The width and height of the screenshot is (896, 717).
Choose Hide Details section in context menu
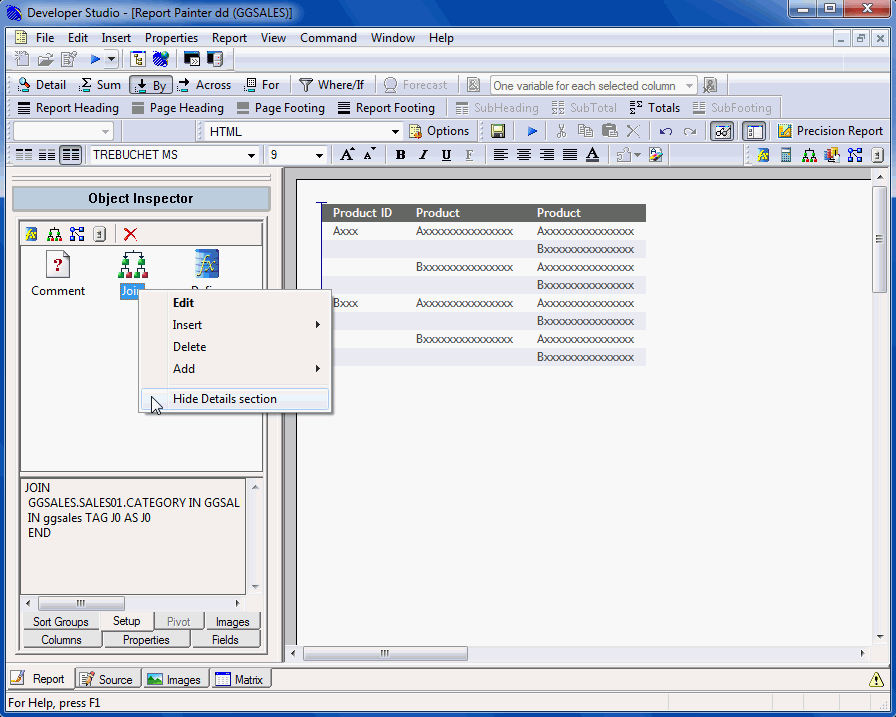[234, 399]
